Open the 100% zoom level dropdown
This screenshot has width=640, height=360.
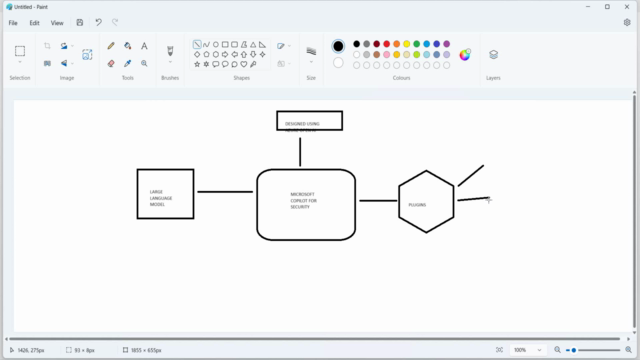tap(527, 350)
